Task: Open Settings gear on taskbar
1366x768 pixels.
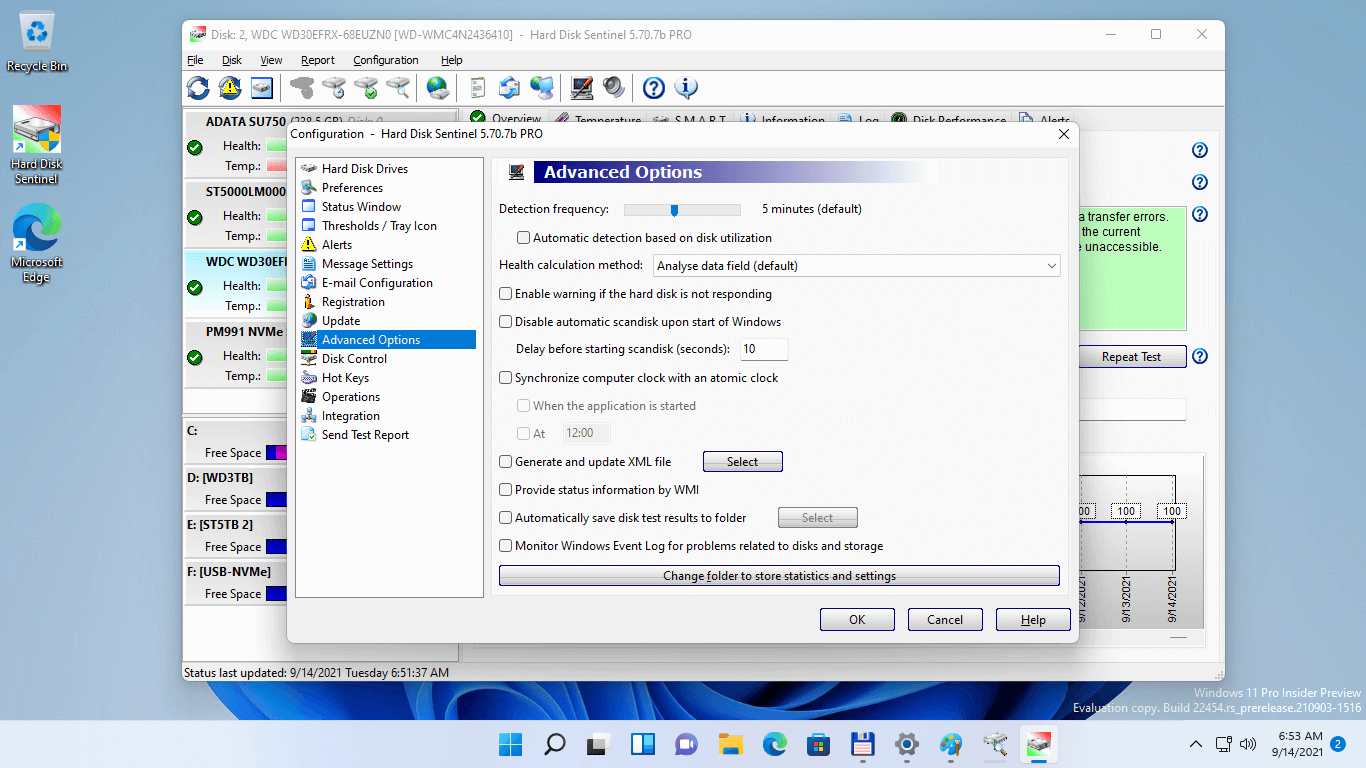Action: click(907, 744)
